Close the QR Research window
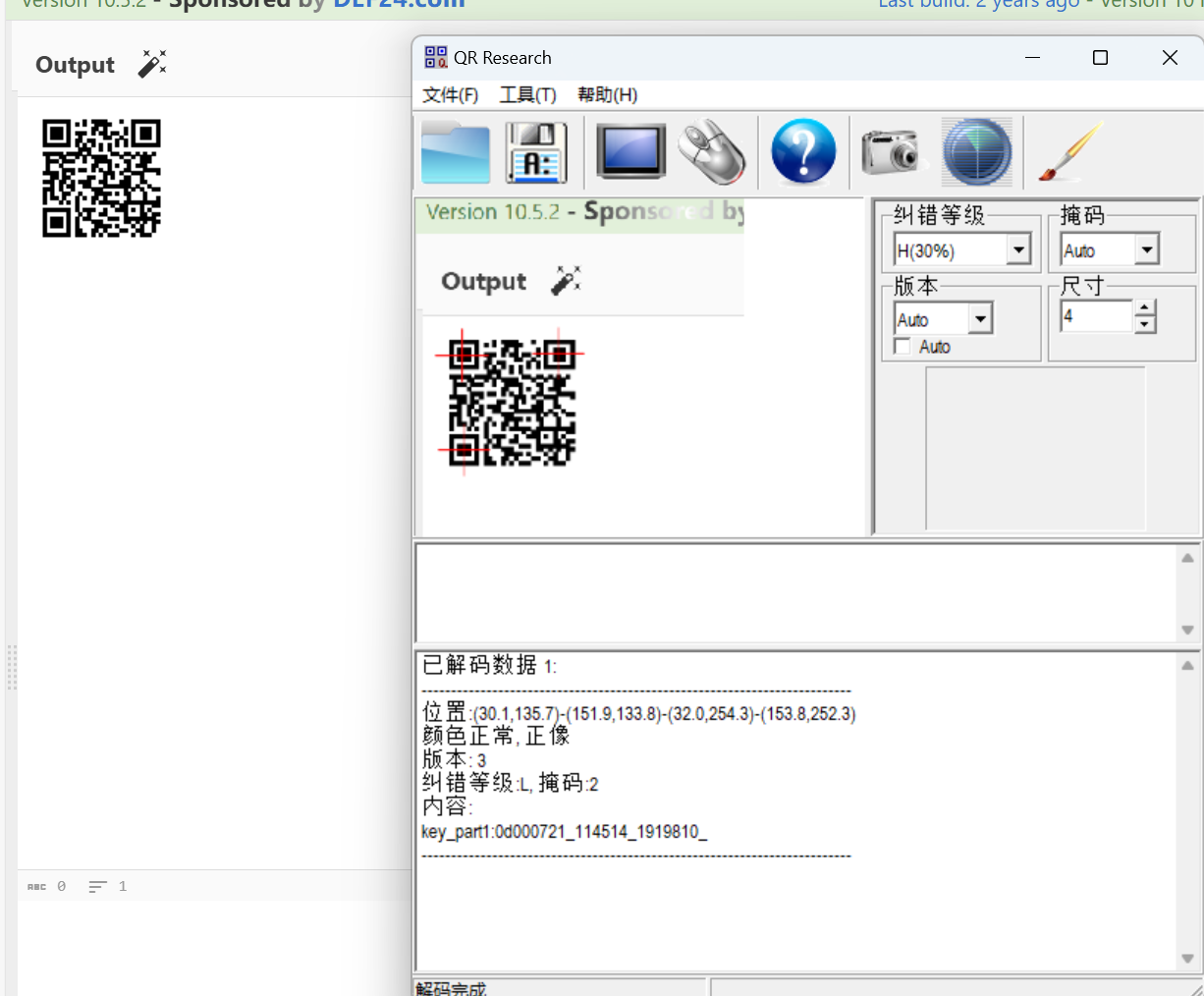The image size is (1204, 996). (x=1170, y=58)
